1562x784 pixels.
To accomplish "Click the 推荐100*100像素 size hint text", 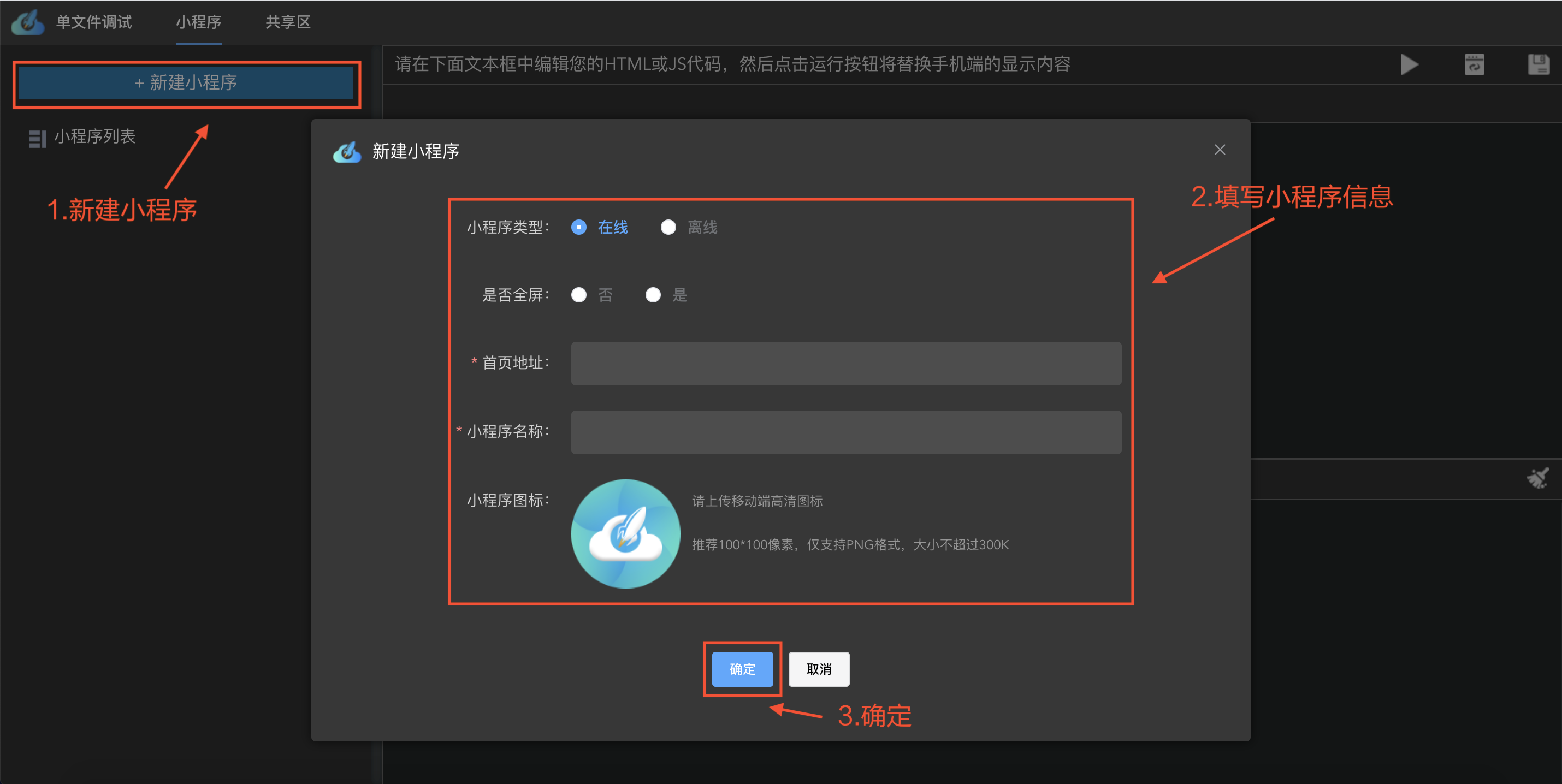I will click(850, 544).
